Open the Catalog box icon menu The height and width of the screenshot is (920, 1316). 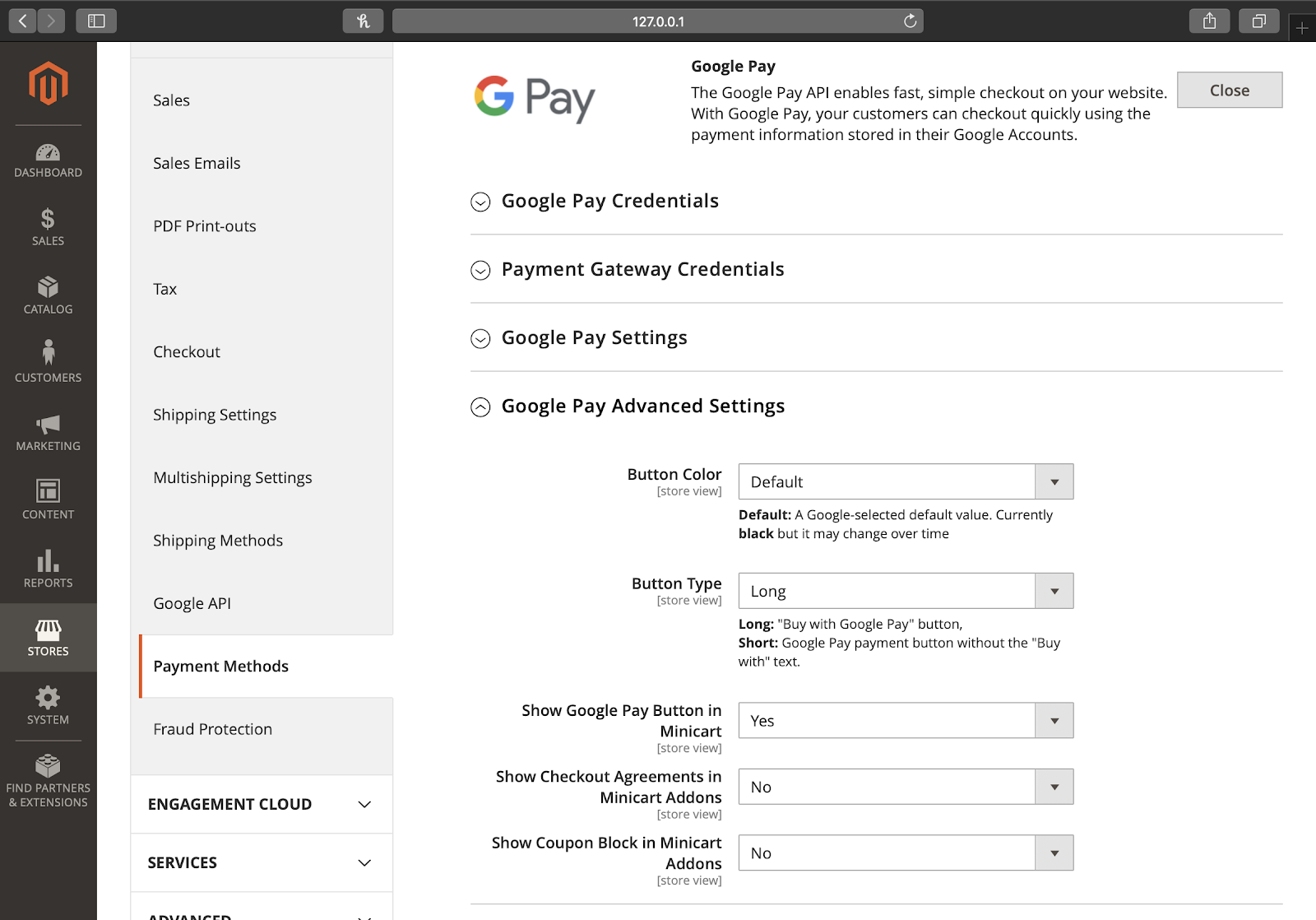point(48,295)
